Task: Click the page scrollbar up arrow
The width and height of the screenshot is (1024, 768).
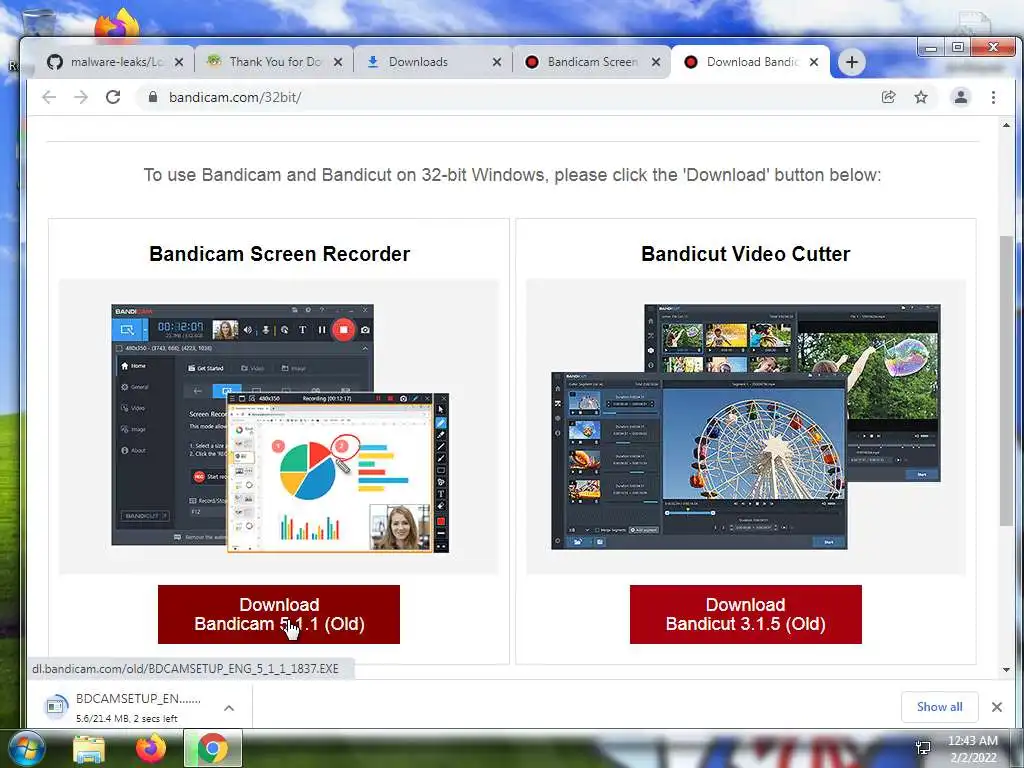Action: (1006, 125)
